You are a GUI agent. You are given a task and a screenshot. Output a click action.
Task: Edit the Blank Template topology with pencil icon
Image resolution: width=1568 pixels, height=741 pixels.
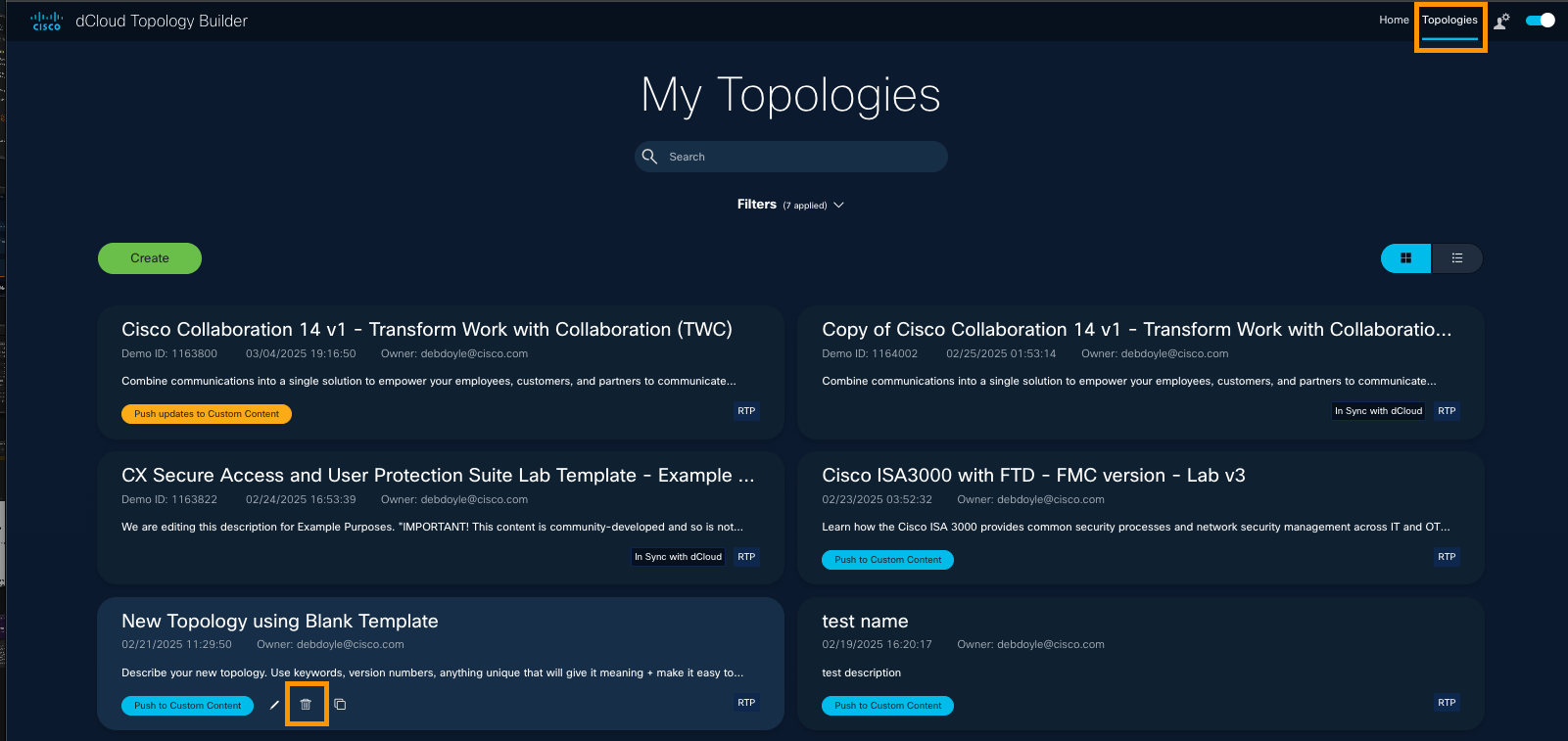(274, 705)
